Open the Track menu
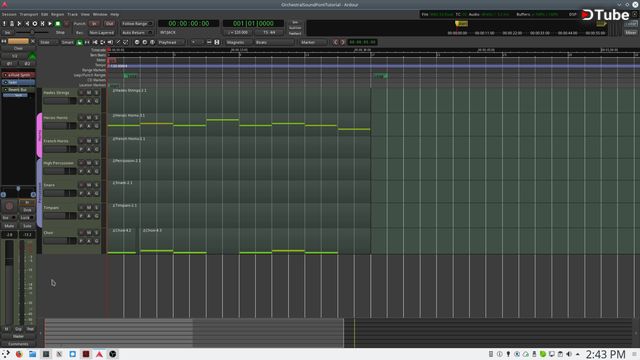 point(72,14)
